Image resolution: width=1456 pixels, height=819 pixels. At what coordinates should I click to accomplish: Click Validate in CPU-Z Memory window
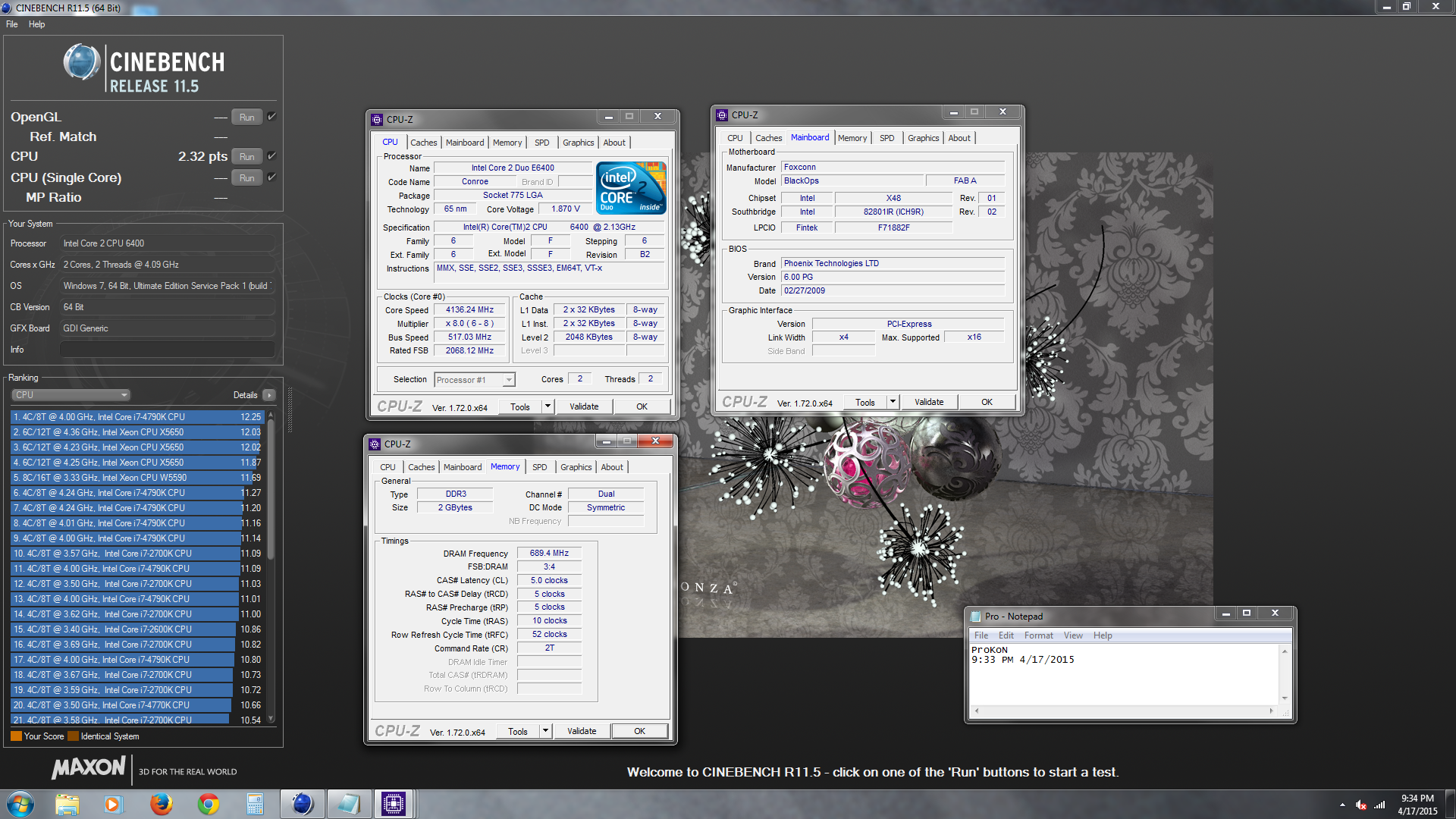[582, 731]
